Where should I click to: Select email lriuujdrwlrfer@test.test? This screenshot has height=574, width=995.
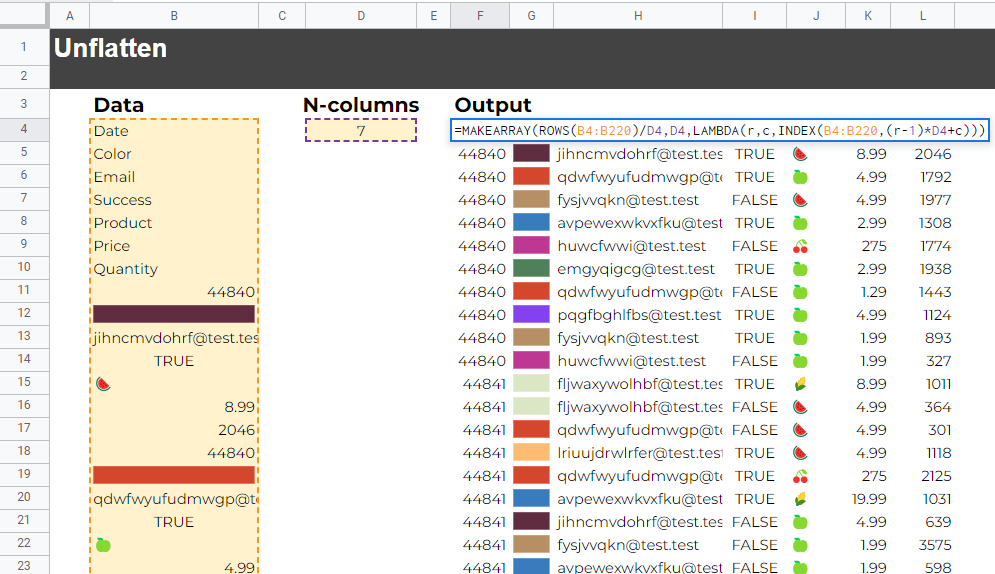click(640, 453)
